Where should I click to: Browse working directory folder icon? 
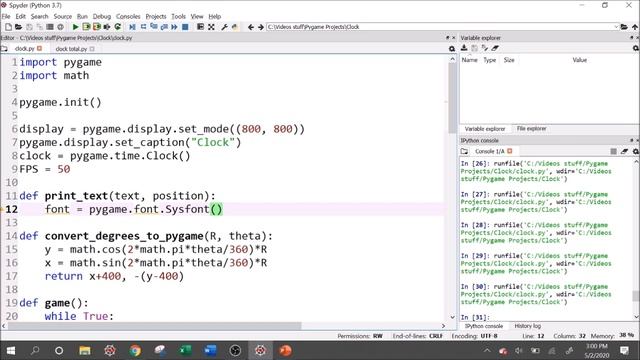(x=624, y=27)
